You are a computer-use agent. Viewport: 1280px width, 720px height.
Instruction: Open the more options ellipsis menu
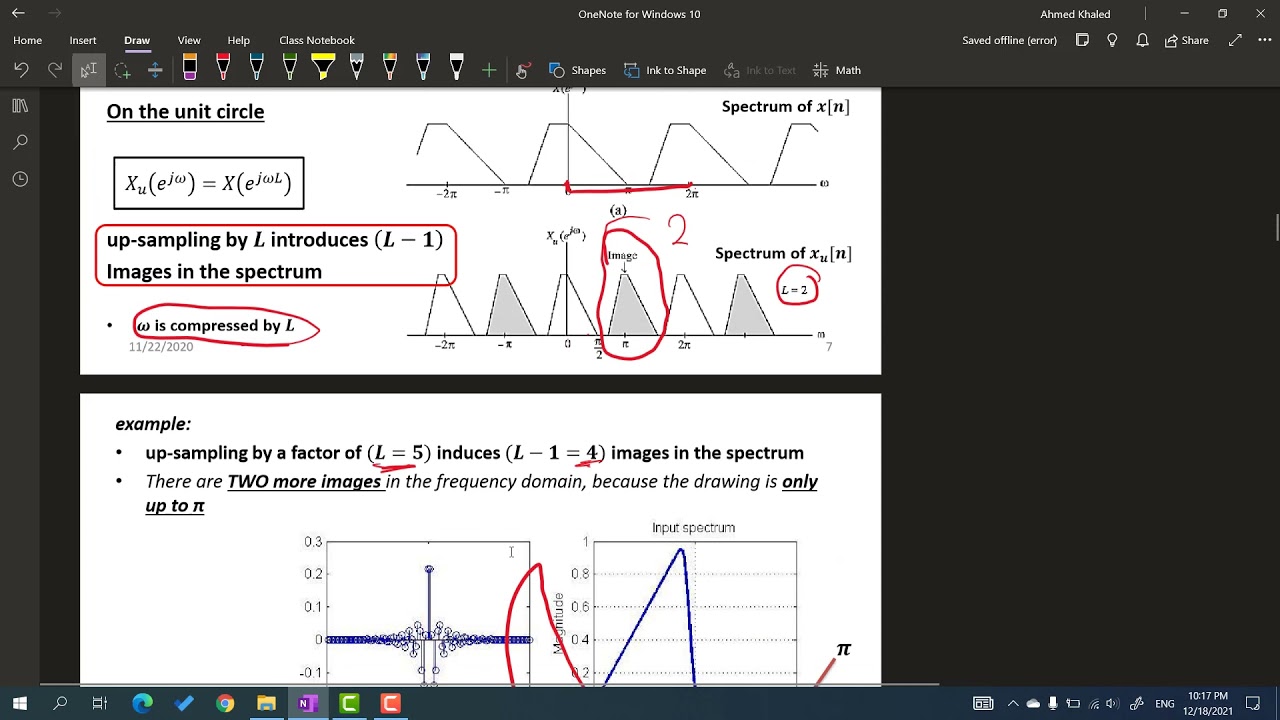point(1263,40)
